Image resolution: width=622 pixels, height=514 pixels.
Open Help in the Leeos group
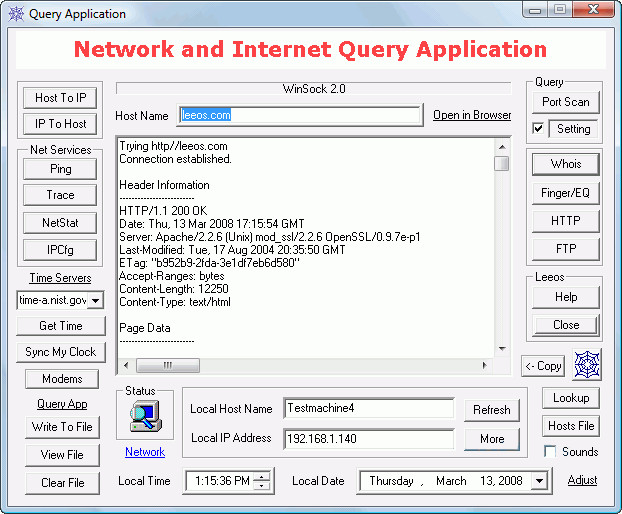(x=566, y=297)
